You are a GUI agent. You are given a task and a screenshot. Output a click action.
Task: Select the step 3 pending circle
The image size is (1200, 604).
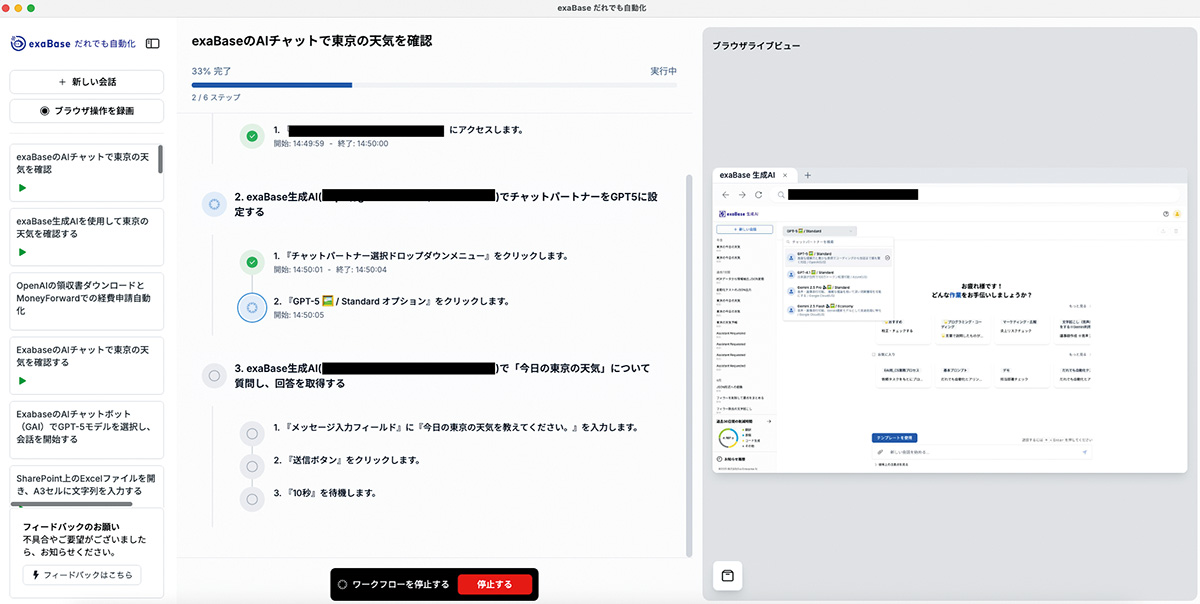213,376
